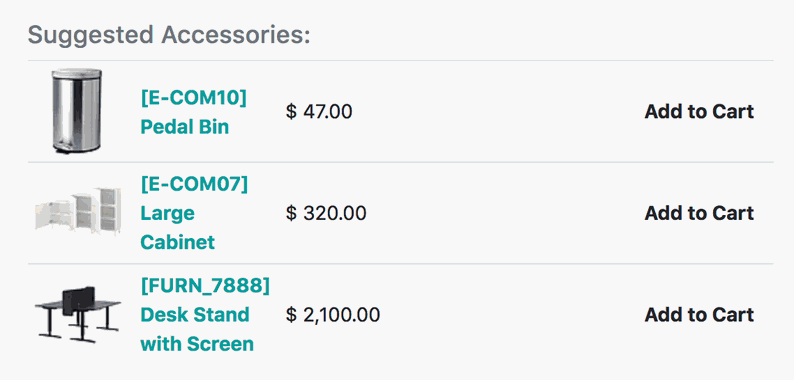The image size is (794, 380).
Task: Click the [E-COM10] product code link
Action: [193, 97]
